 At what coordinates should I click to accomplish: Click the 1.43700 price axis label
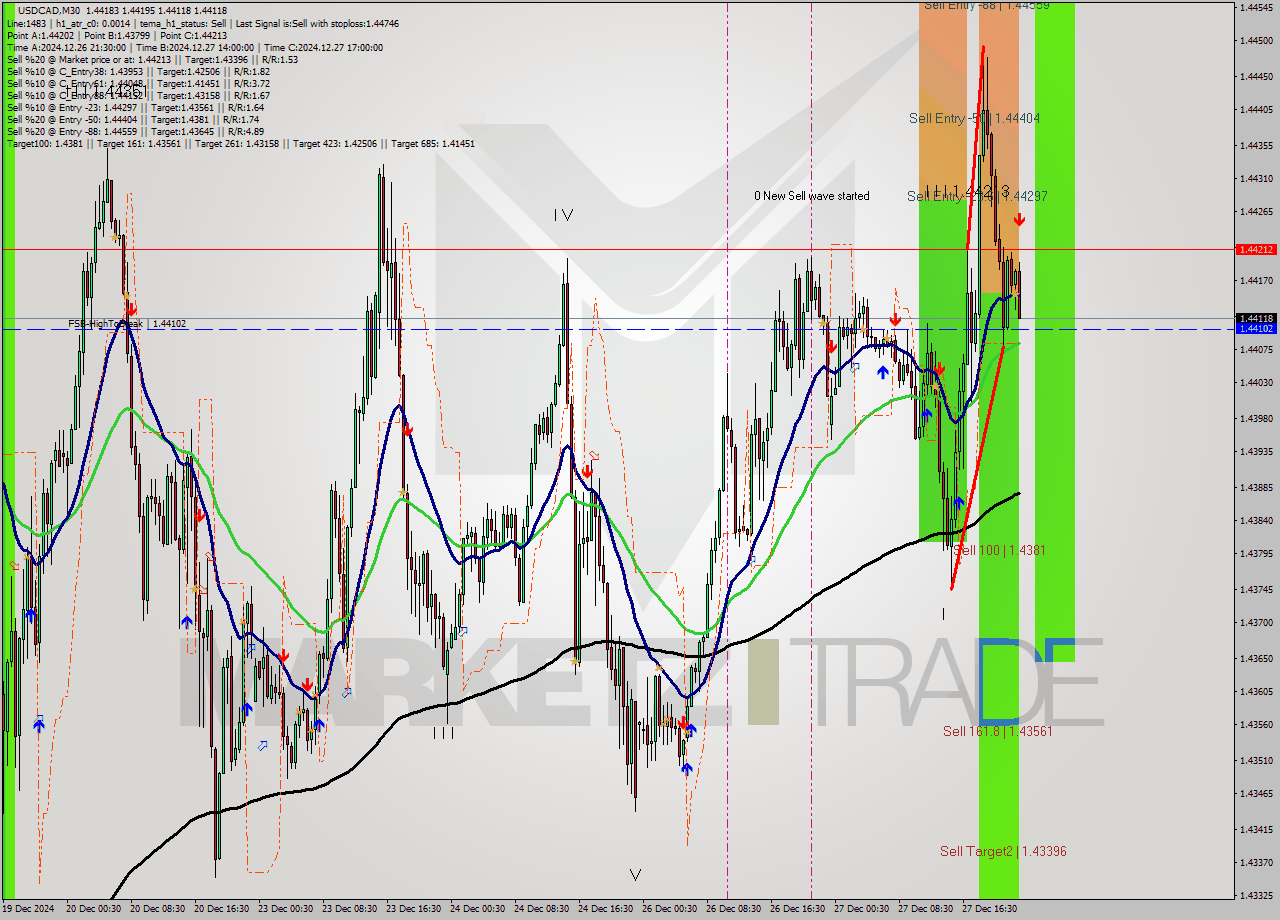point(1256,623)
